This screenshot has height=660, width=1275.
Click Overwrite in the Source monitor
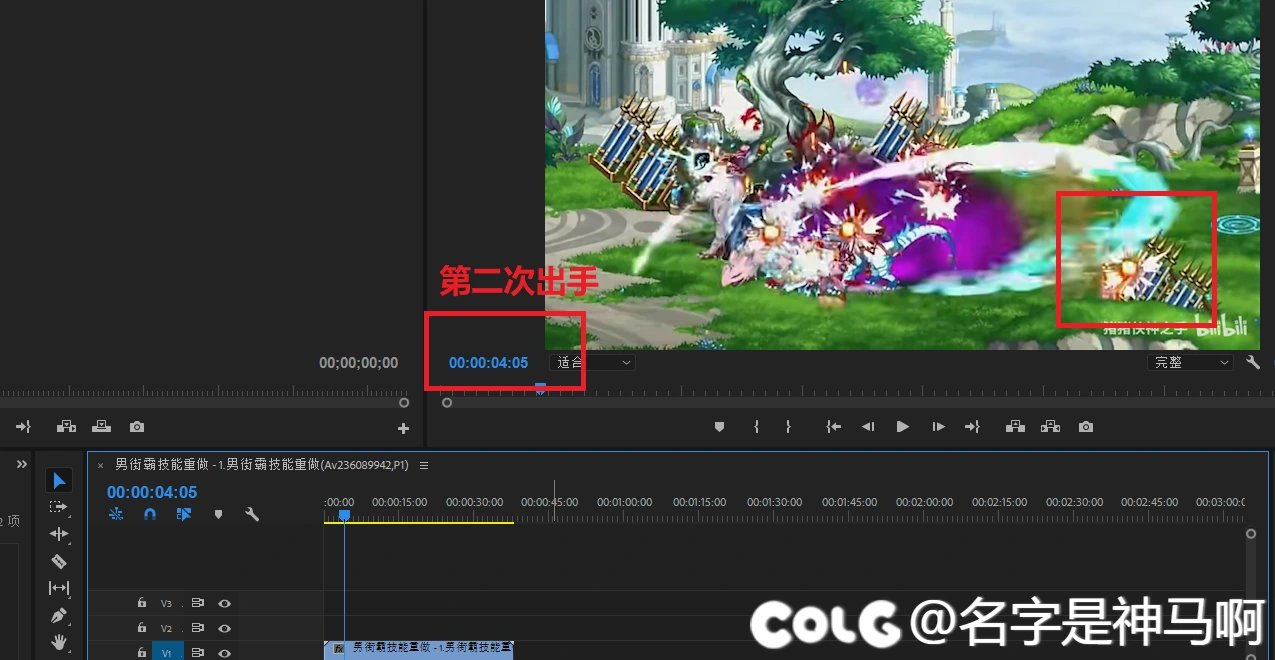[101, 427]
